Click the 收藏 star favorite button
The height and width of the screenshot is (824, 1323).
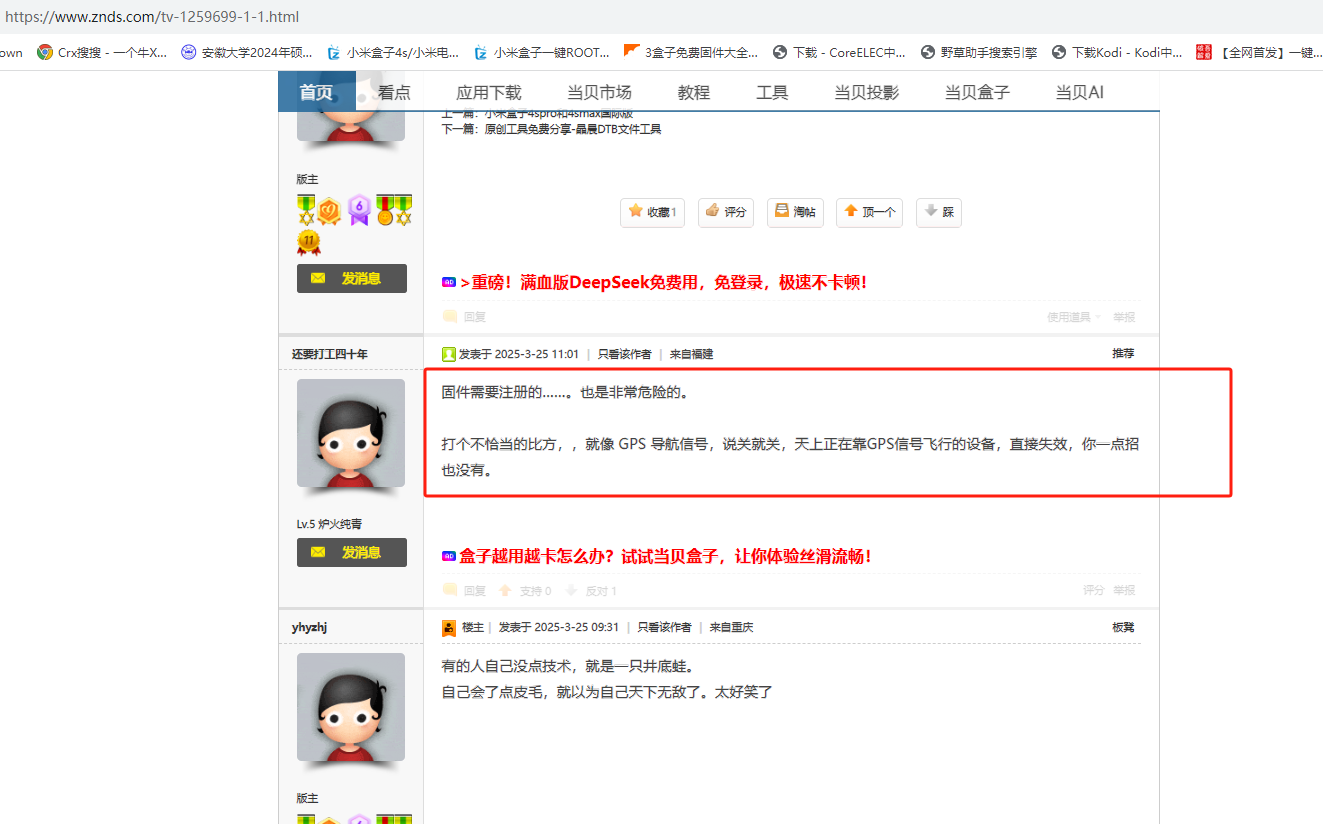(x=652, y=212)
